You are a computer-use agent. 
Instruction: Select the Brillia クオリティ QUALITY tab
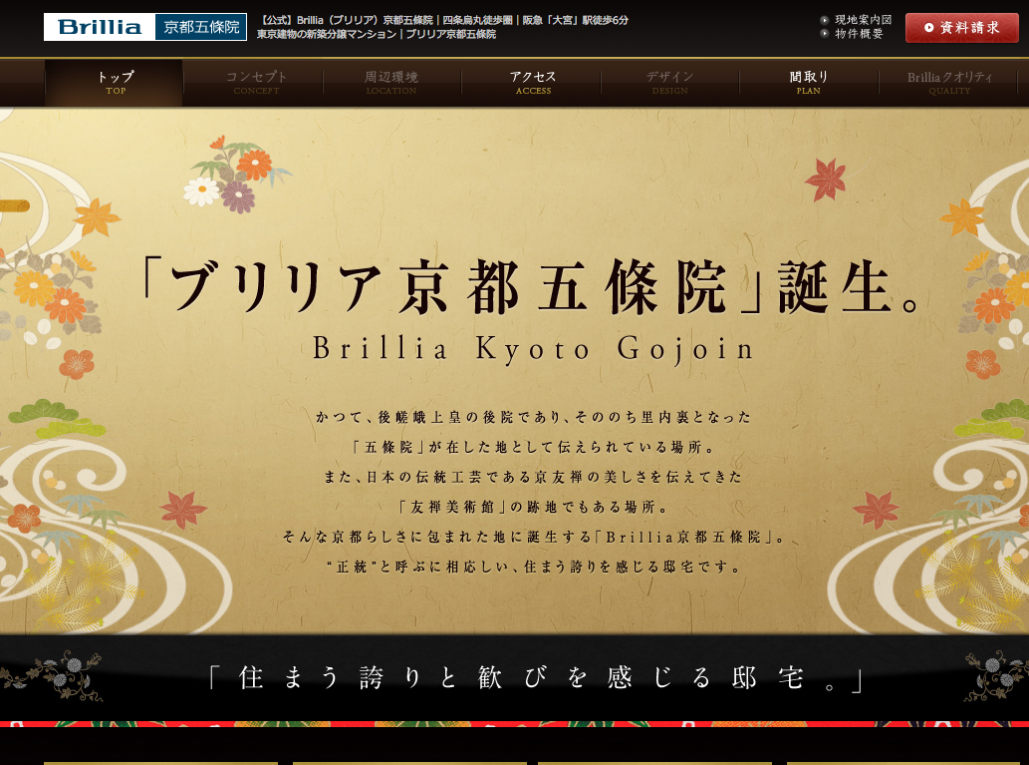[x=949, y=83]
